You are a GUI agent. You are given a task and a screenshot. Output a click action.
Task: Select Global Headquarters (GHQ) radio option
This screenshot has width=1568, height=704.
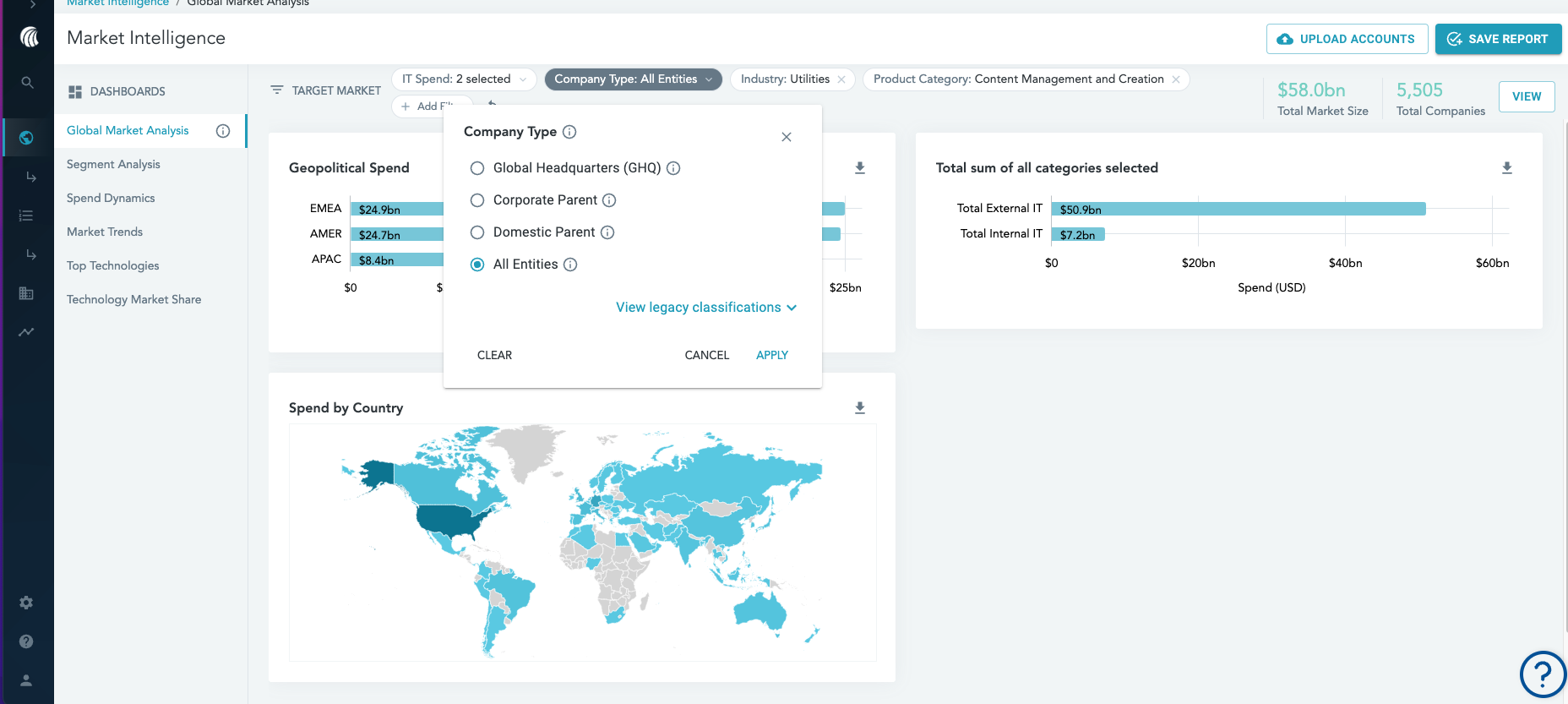(x=477, y=168)
